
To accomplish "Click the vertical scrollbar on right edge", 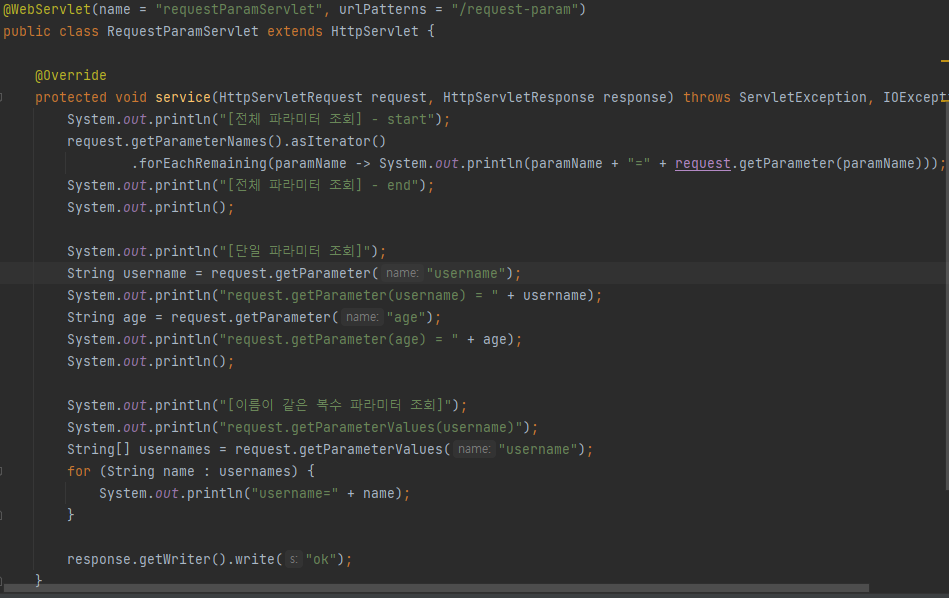I will (946, 297).
